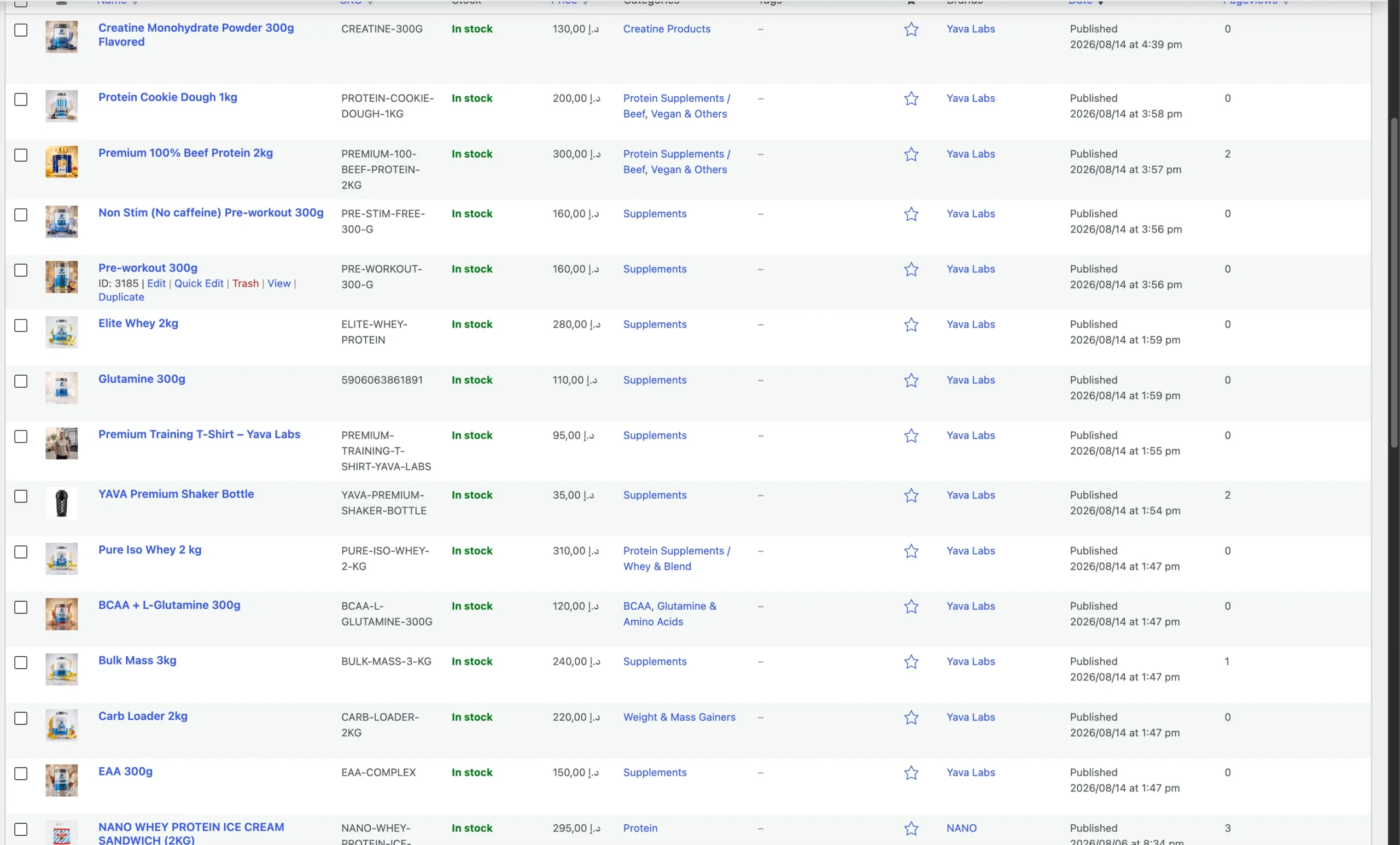Click the vertical page scrollbar

pos(1394,282)
